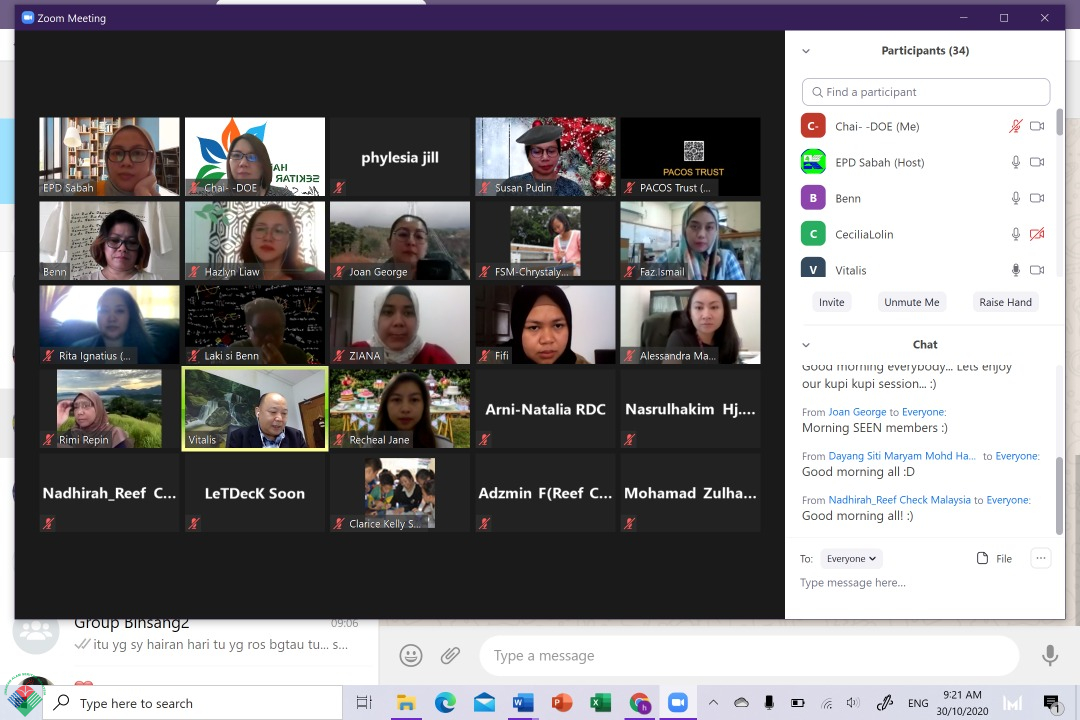The width and height of the screenshot is (1080, 720).
Task: Open the Everyone recipient dropdown
Action: point(851,558)
